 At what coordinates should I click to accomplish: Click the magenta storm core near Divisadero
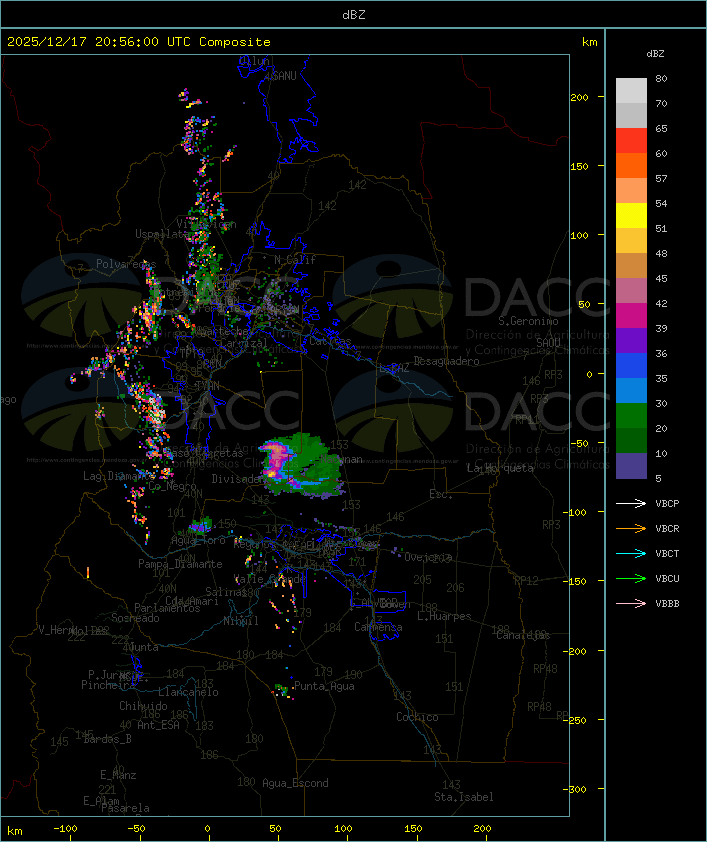(278, 458)
